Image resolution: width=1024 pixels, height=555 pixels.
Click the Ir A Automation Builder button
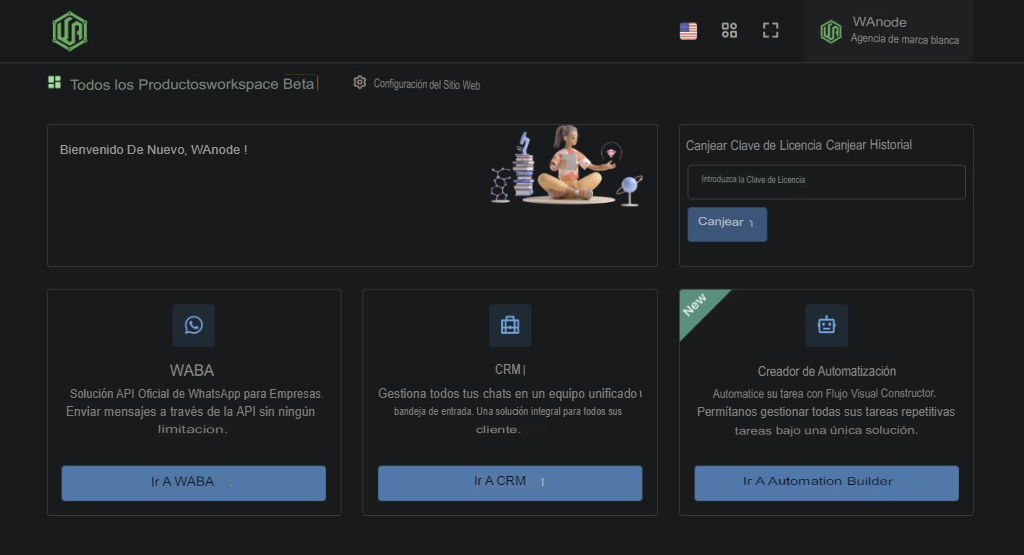pyautogui.click(x=826, y=483)
